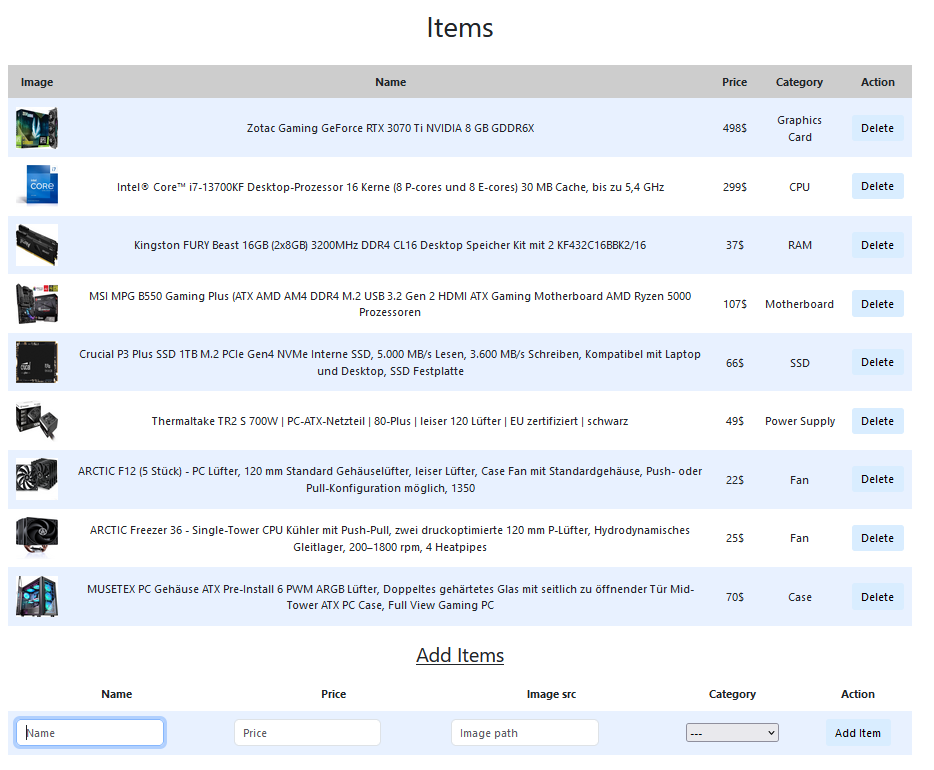Click the SSD category cell

[799, 363]
